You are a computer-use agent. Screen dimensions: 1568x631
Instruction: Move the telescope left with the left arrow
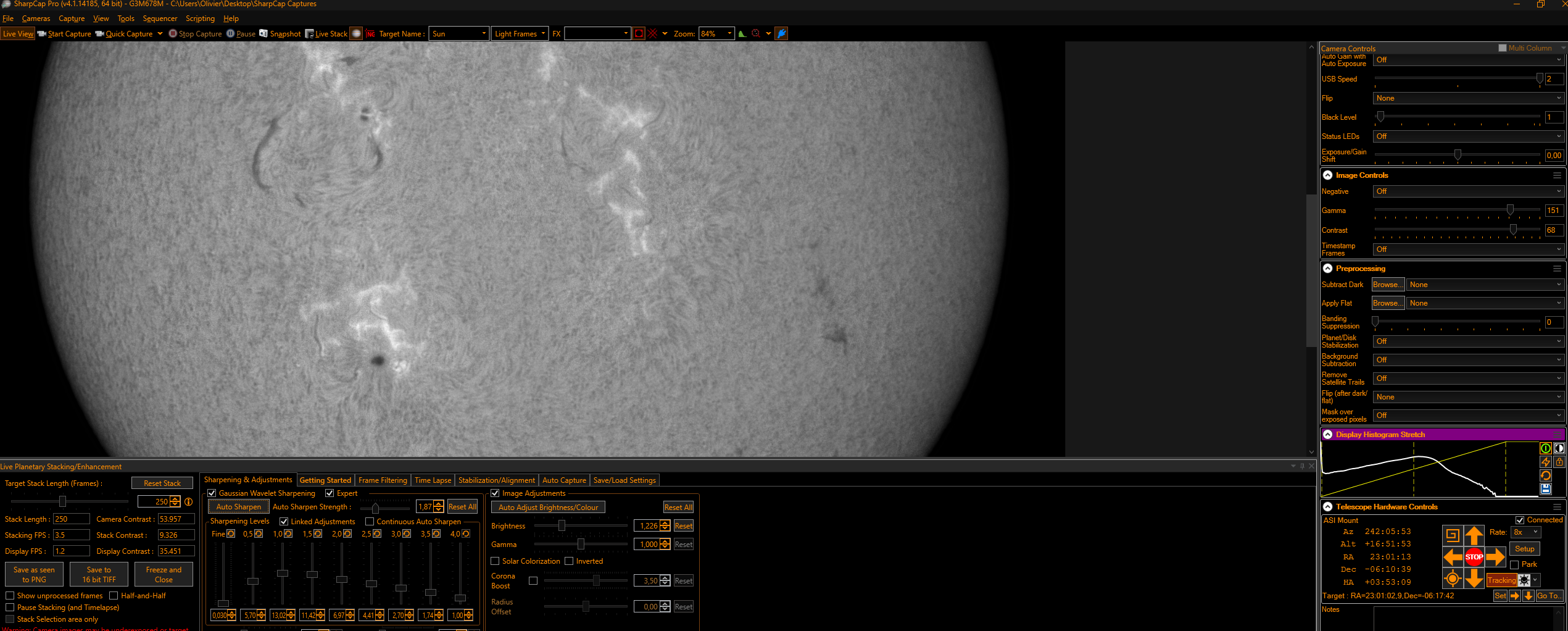click(x=1453, y=558)
